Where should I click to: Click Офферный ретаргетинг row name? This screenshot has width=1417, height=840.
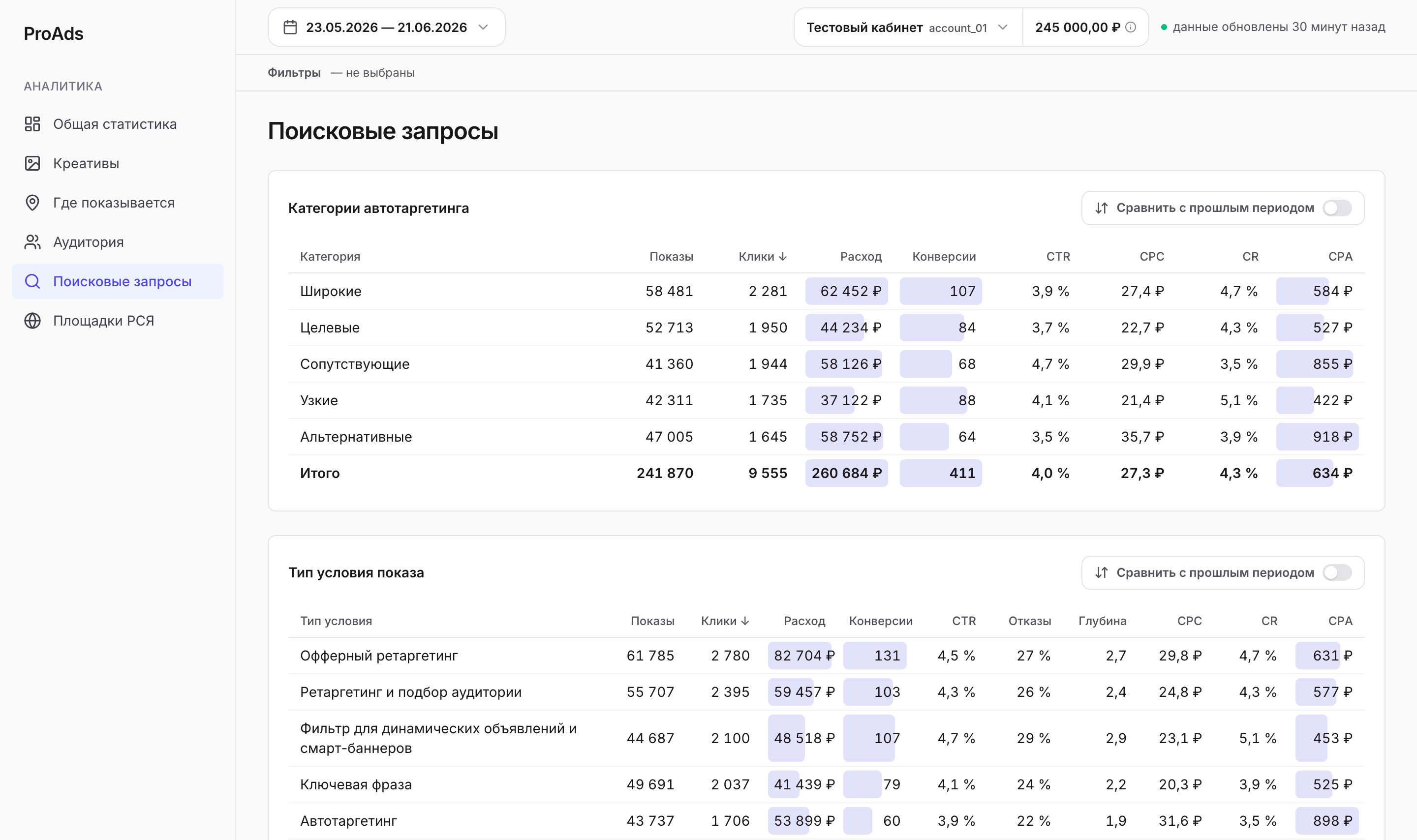click(379, 656)
